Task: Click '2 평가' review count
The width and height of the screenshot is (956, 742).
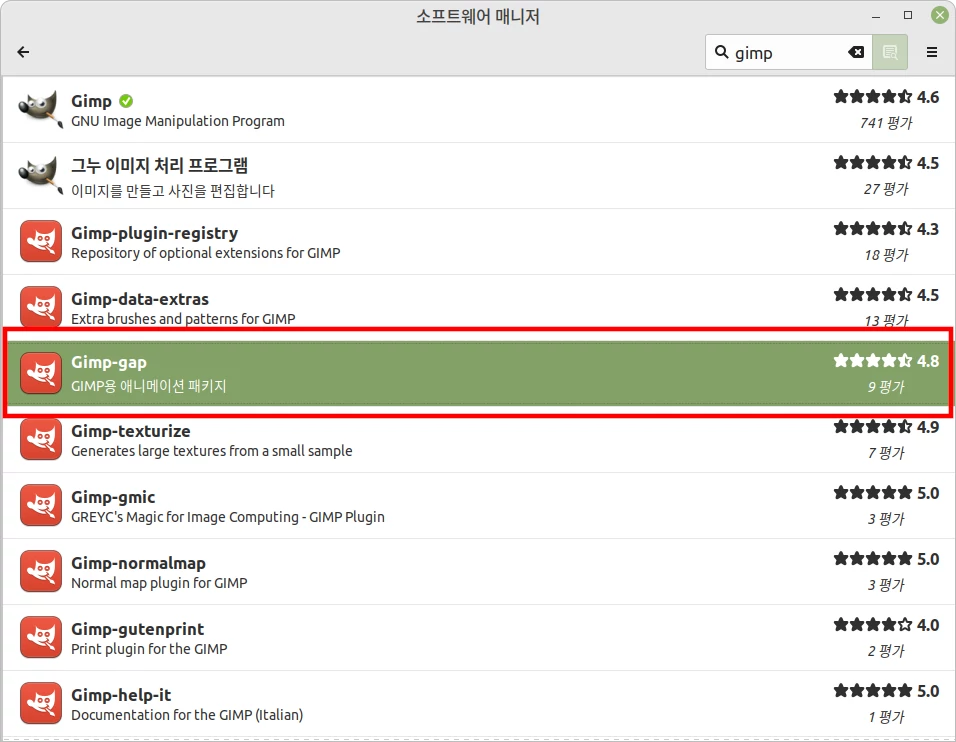Action: pyautogui.click(x=886, y=651)
